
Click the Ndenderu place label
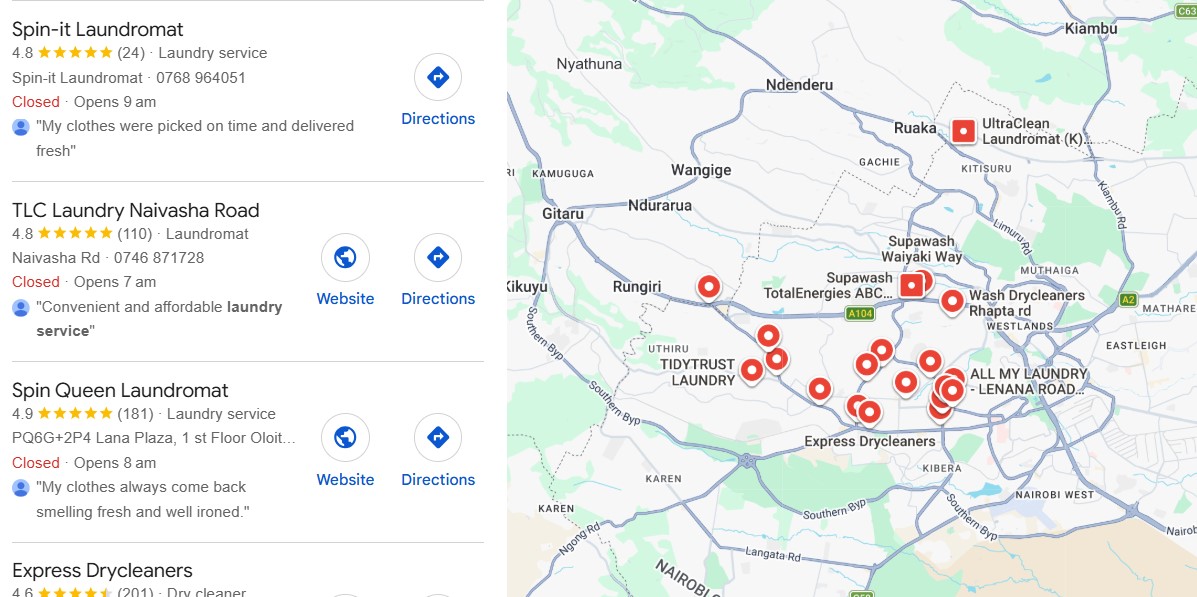click(799, 85)
